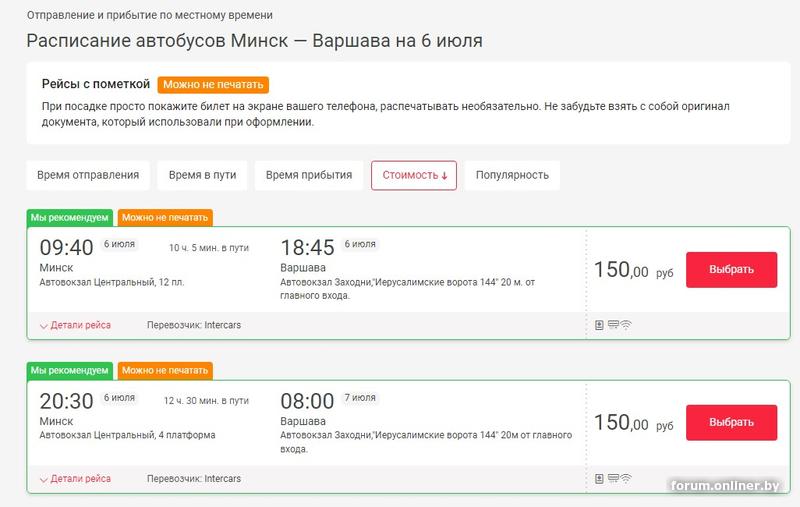800x507 pixels.
Task: Click the orange 'Можно не печатать' badge in the notice
Action: coord(215,85)
